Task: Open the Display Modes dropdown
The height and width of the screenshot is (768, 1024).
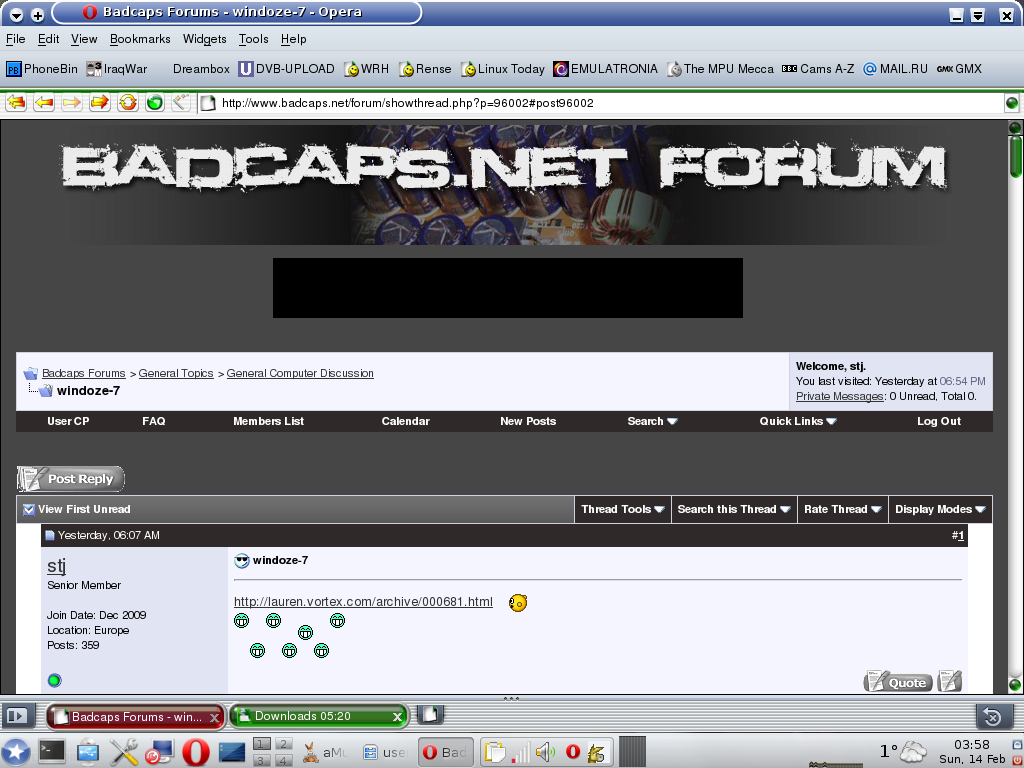Action: pos(940,509)
